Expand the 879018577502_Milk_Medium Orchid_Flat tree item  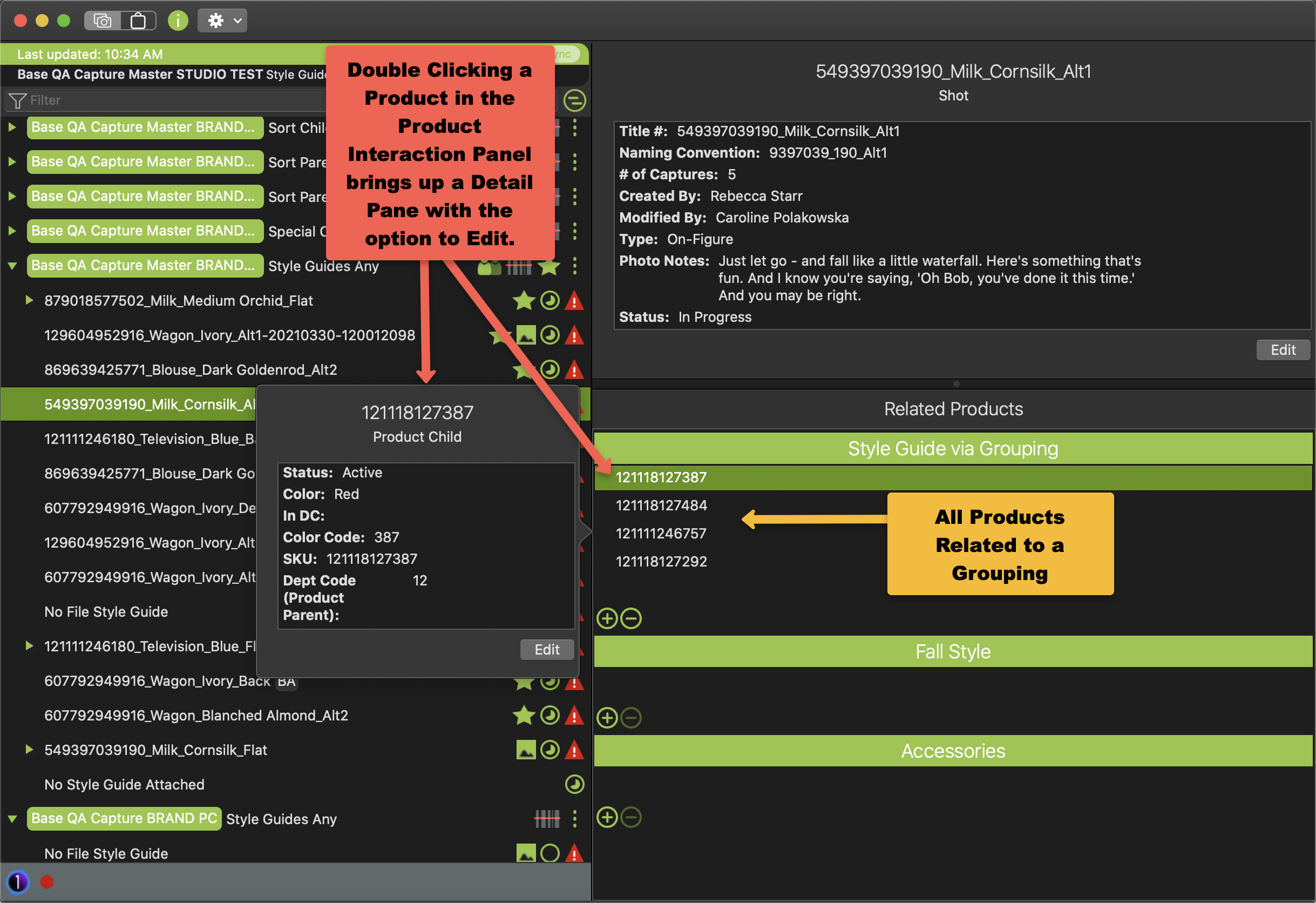pyautogui.click(x=29, y=300)
